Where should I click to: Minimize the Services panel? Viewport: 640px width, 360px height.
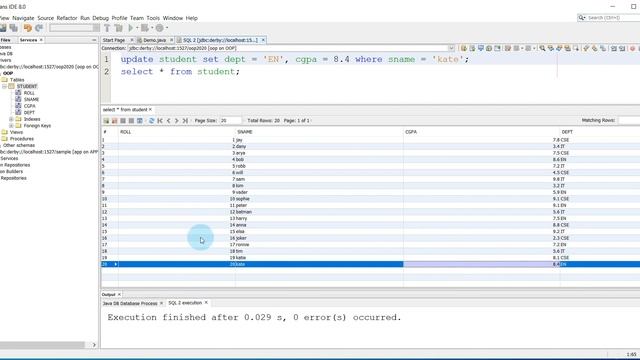[94, 40]
